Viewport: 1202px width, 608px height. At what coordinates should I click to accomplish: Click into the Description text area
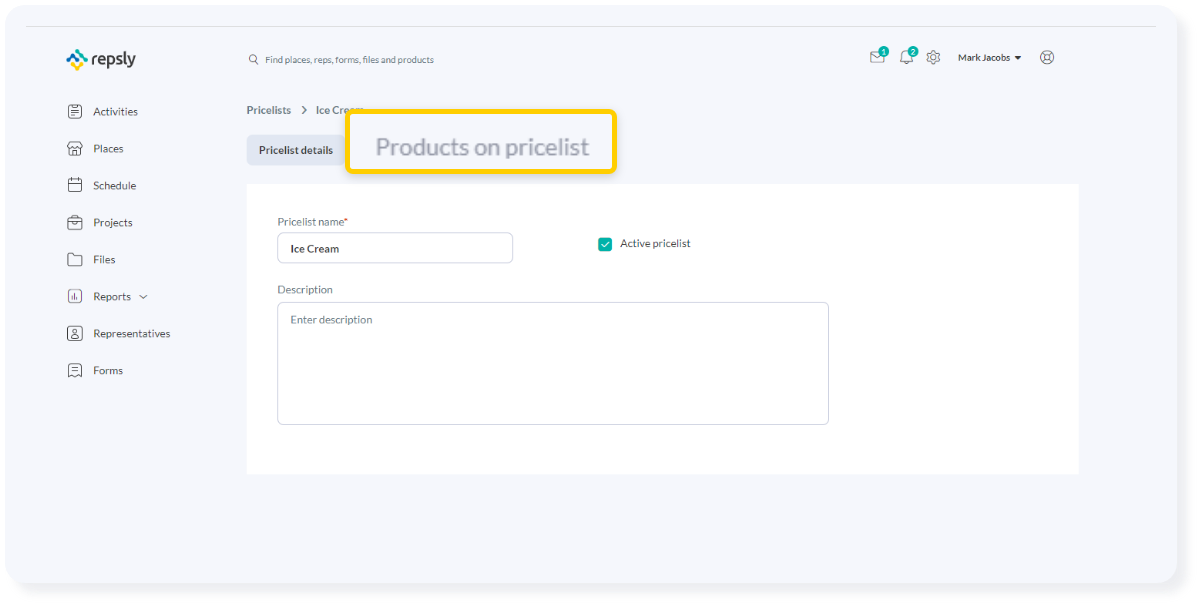click(x=553, y=363)
